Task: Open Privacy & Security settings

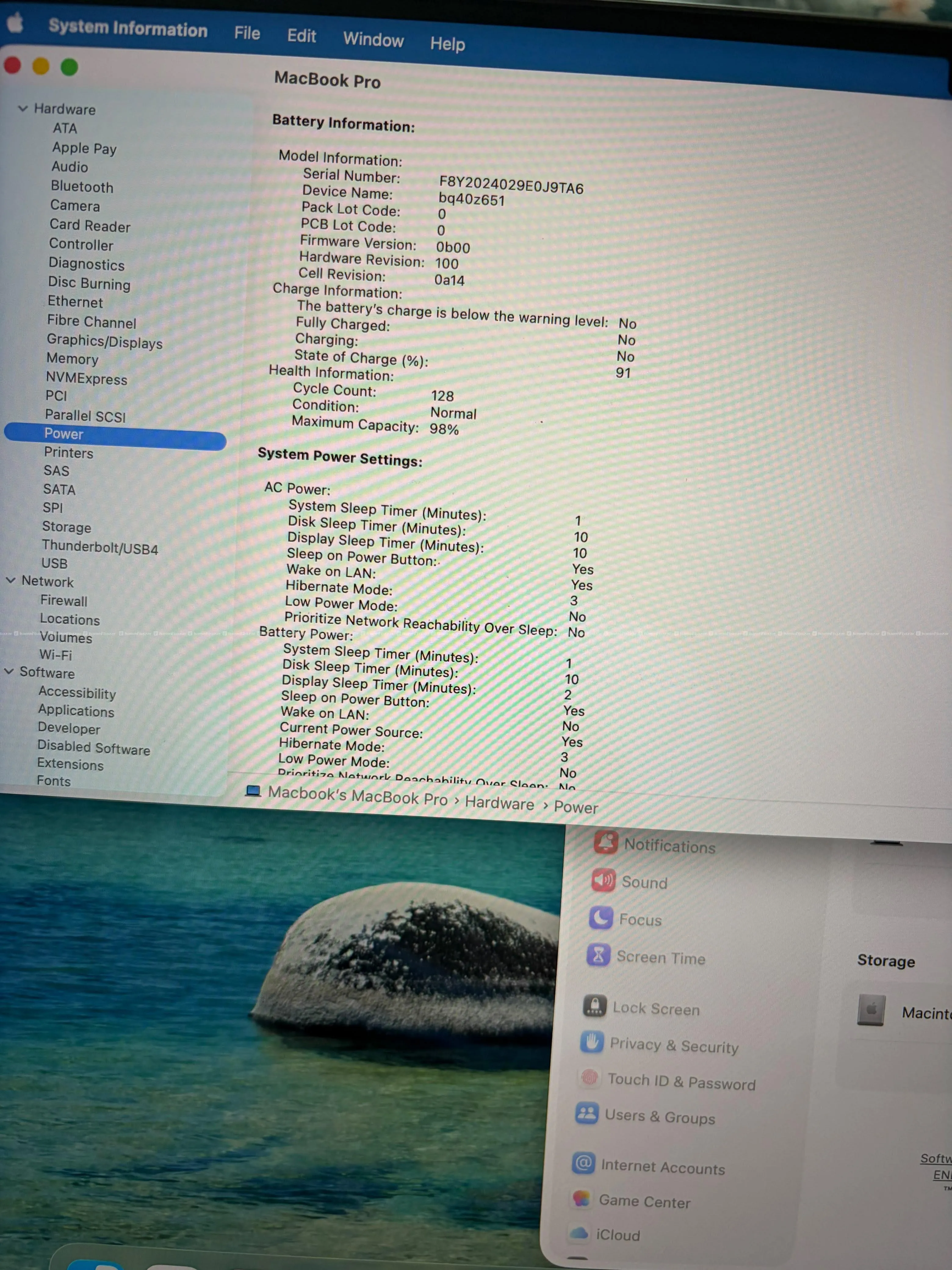Action: click(x=659, y=1045)
